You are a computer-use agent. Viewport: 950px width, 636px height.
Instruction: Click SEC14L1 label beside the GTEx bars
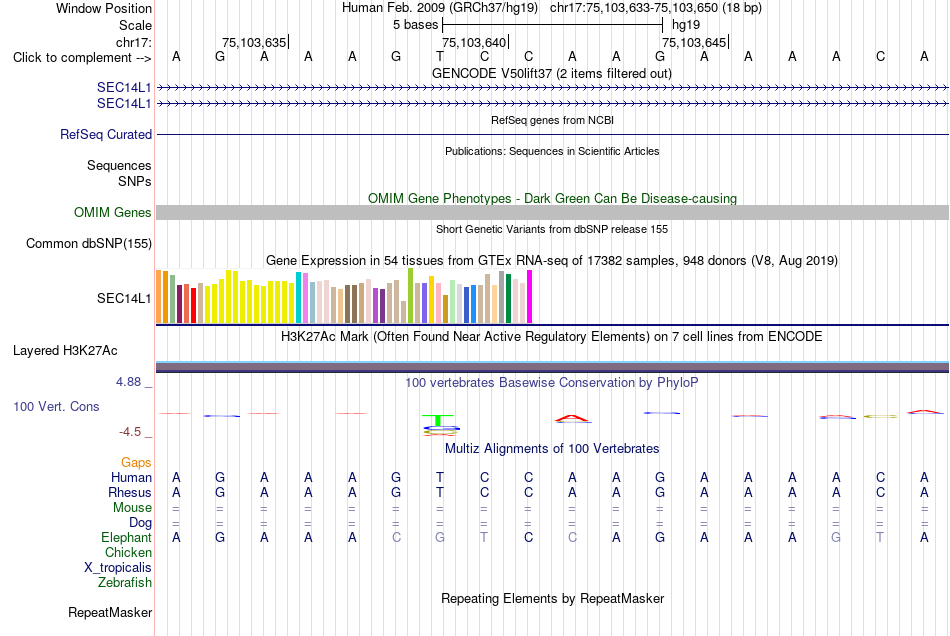pyautogui.click(x=124, y=298)
